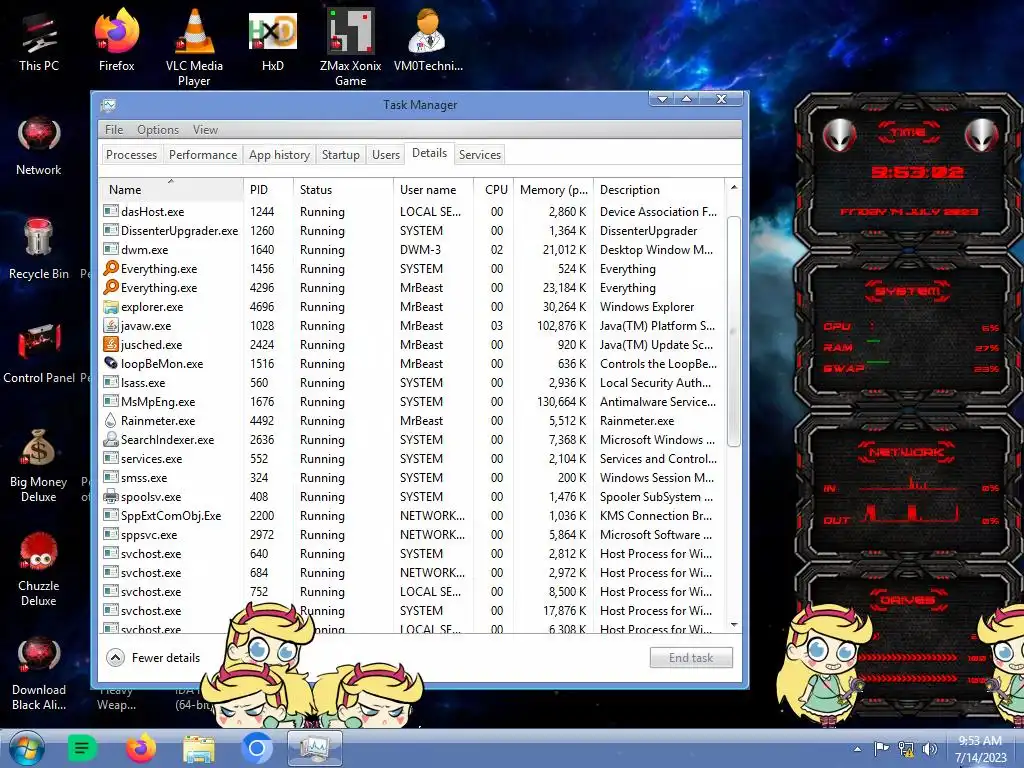
Task: Select the DissenterUpgrader.exe row
Action: coord(411,231)
